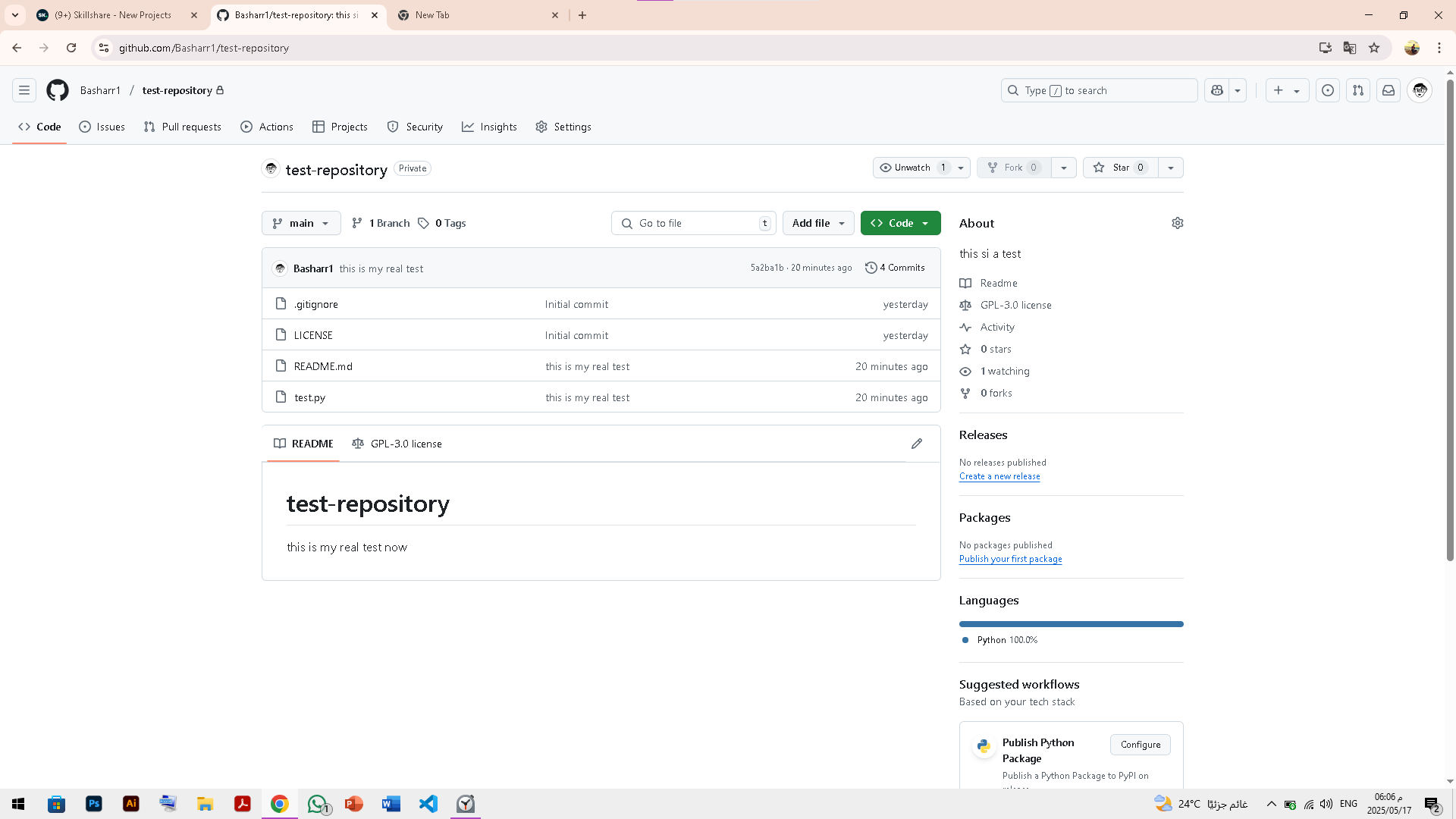The width and height of the screenshot is (1456, 819).
Task: Open the LICENSE file
Action: (313, 335)
